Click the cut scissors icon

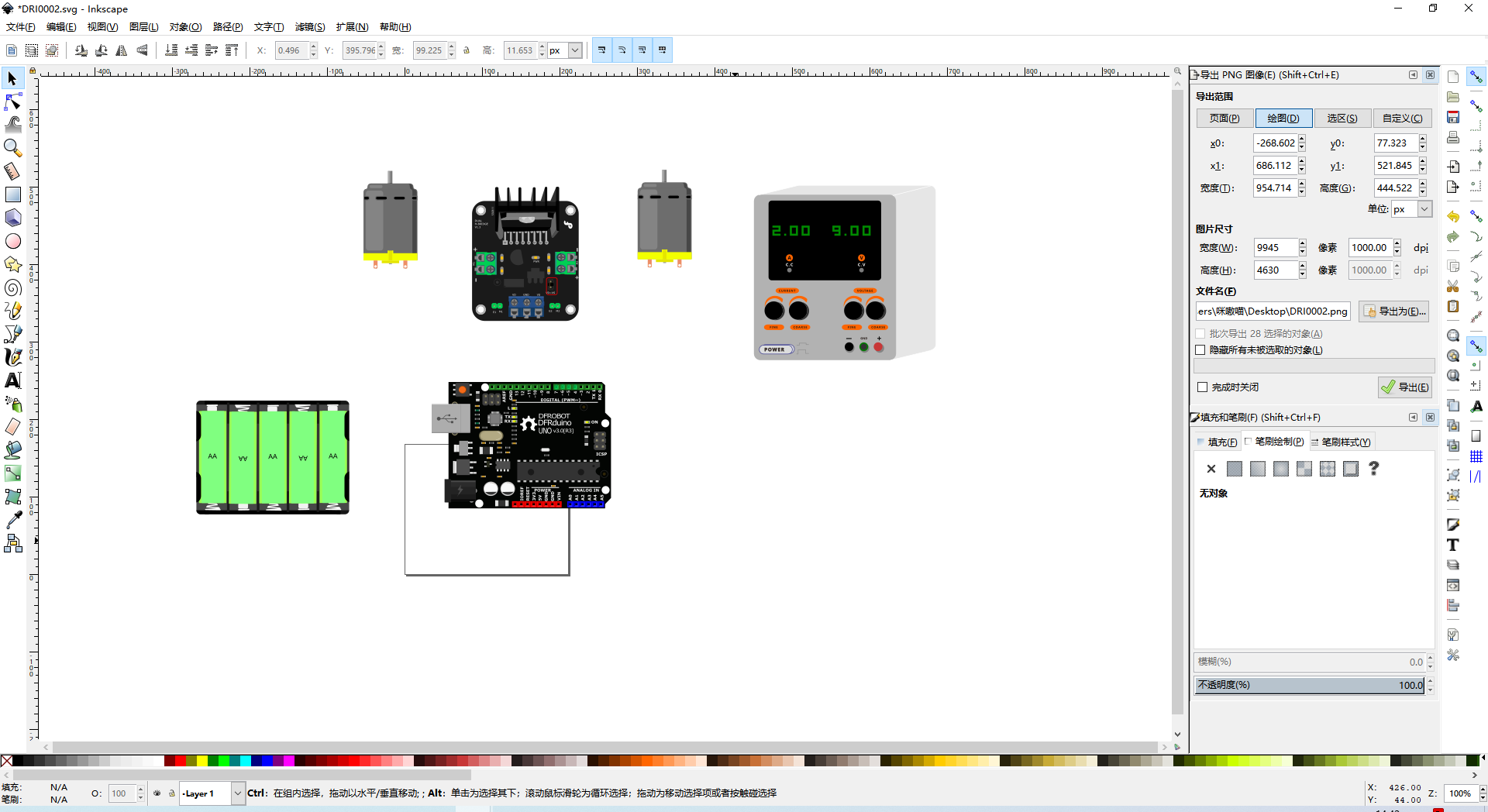click(1453, 286)
